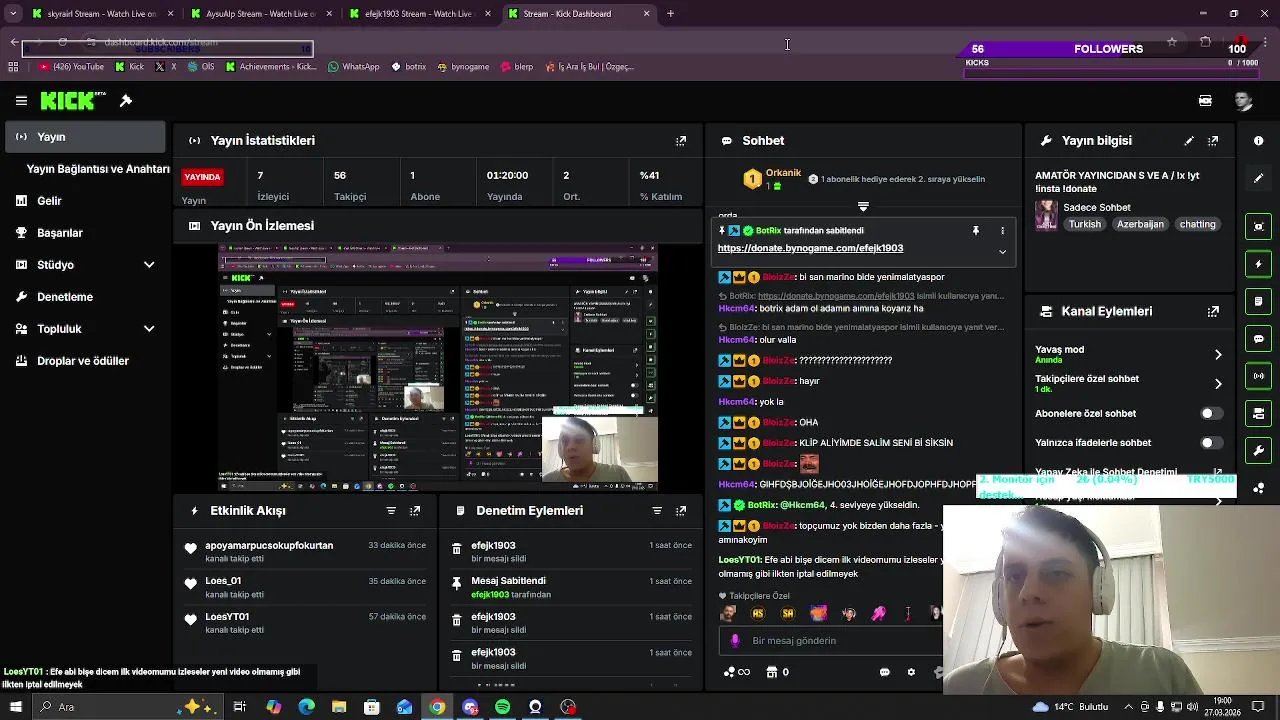Toggle the lightning bolt icon in the right rail
Screen dimensions: 1280x720
click(x=1259, y=264)
